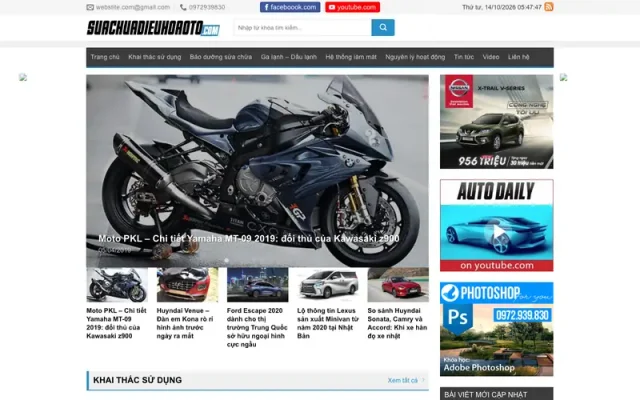Click the slide date under the headline
This screenshot has height=400, width=640.
[x=115, y=251]
